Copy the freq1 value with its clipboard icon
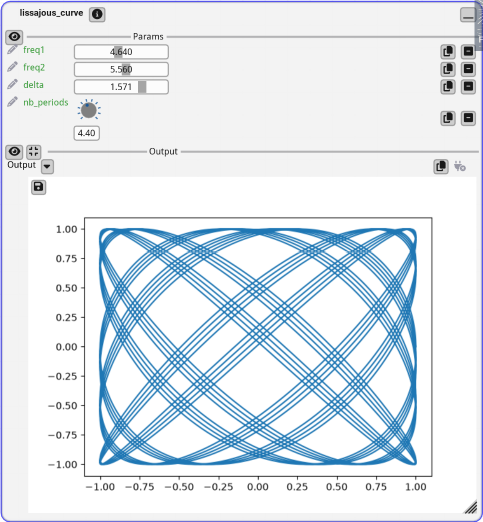483x522 pixels. (448, 52)
